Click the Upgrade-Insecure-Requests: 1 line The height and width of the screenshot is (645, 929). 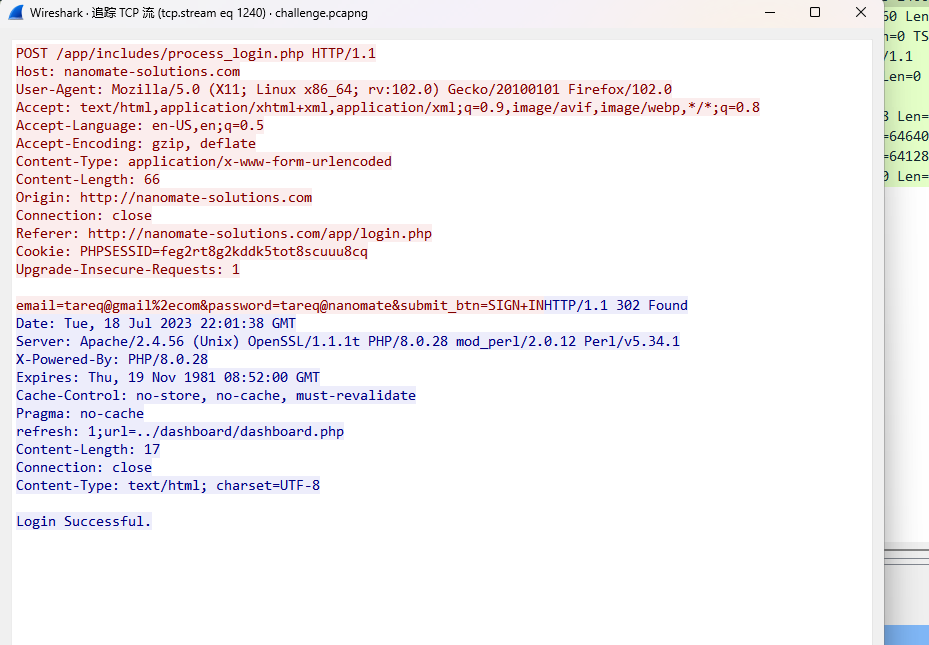tap(128, 269)
